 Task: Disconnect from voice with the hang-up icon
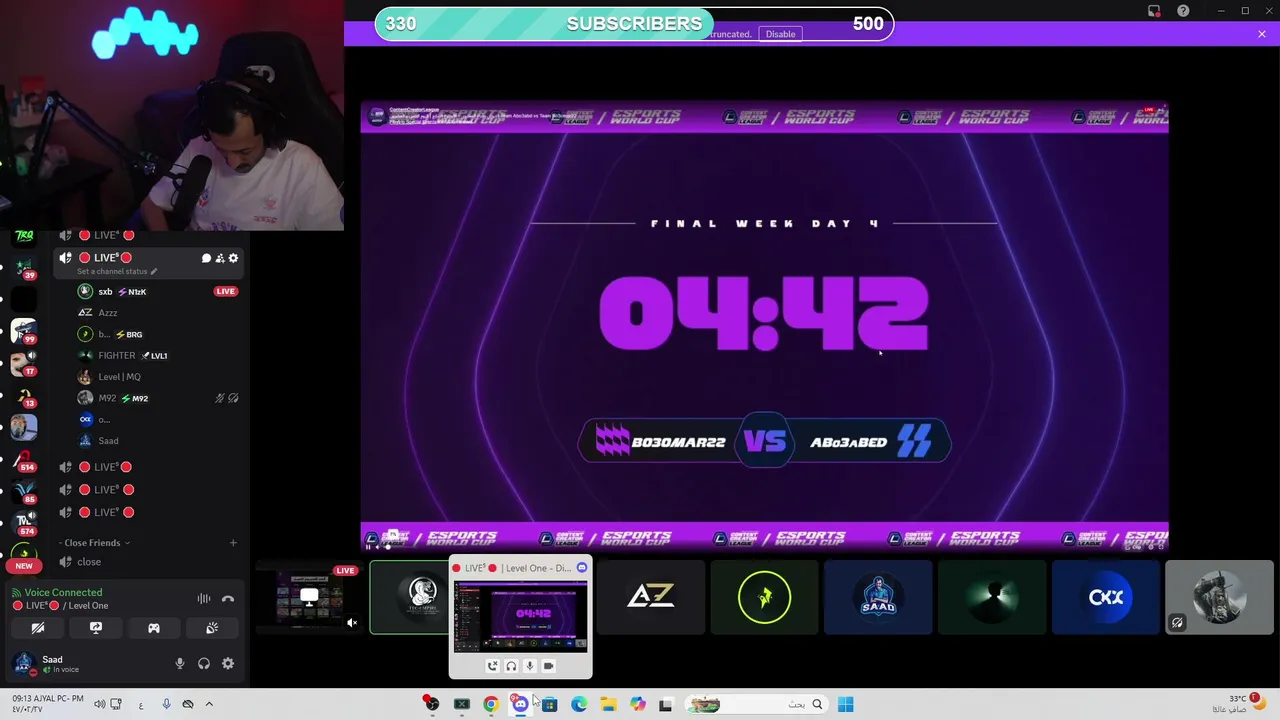click(x=228, y=599)
